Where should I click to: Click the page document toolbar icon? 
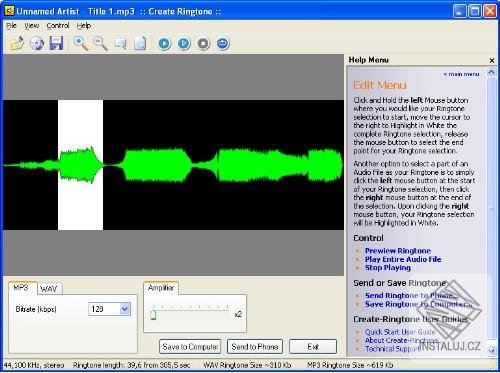pos(140,43)
